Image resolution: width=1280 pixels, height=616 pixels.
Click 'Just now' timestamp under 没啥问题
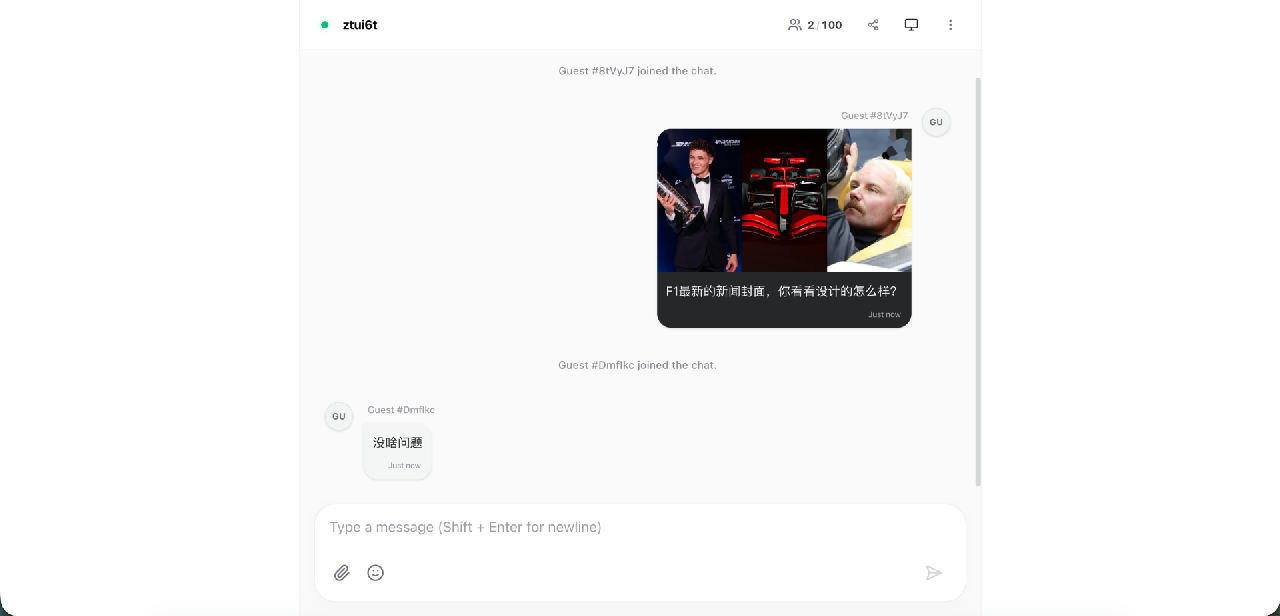tap(405, 466)
